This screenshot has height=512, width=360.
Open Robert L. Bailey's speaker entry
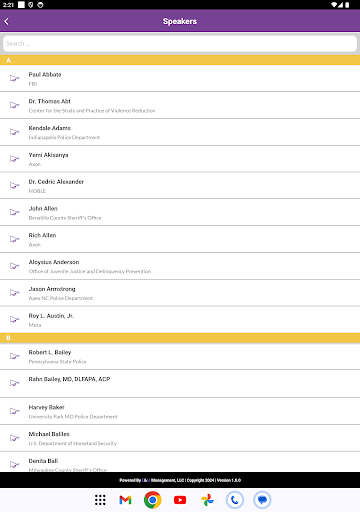(x=180, y=356)
